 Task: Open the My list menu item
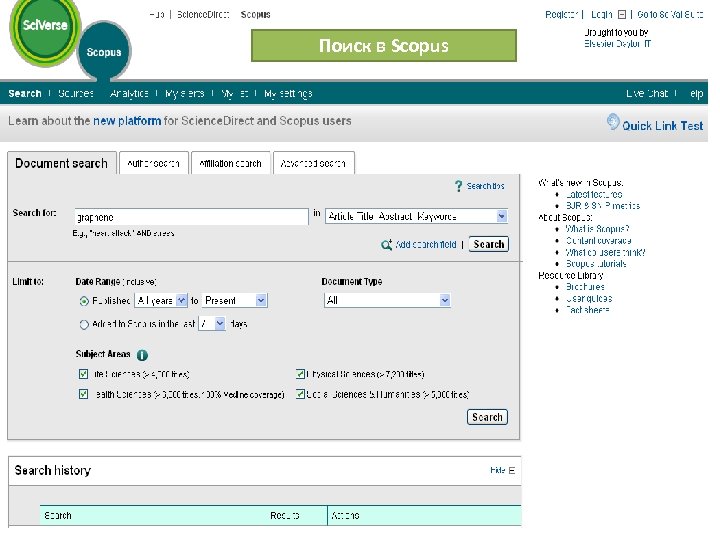click(235, 94)
